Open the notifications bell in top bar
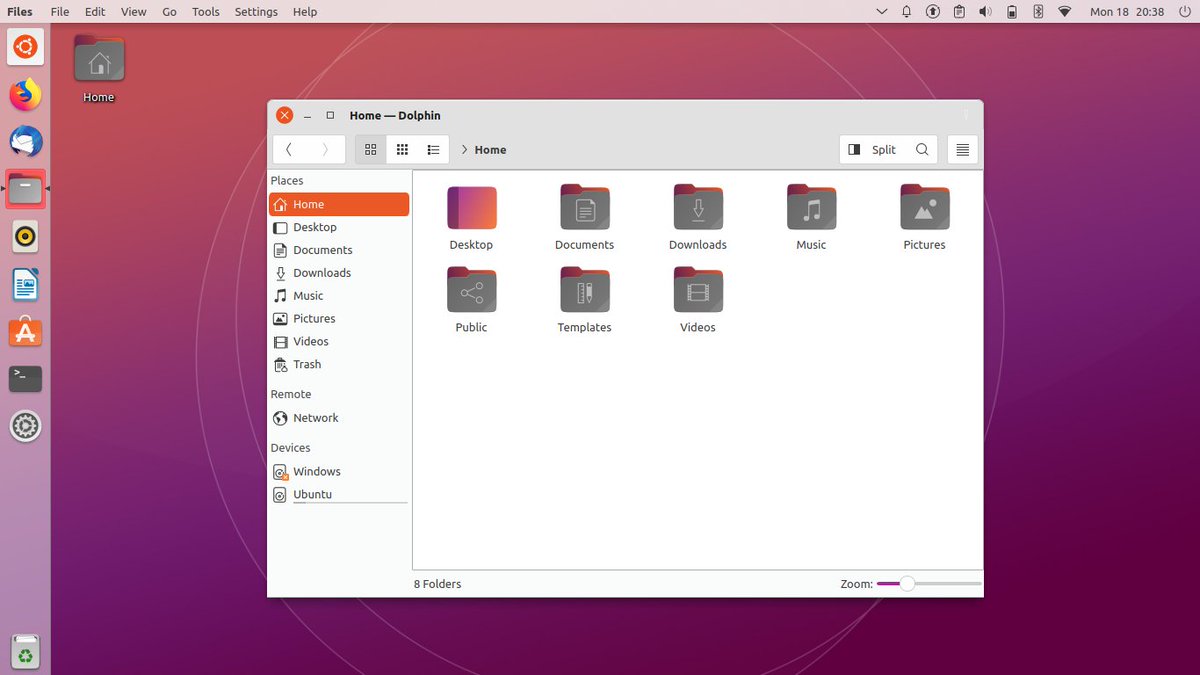The height and width of the screenshot is (675, 1200). (907, 12)
